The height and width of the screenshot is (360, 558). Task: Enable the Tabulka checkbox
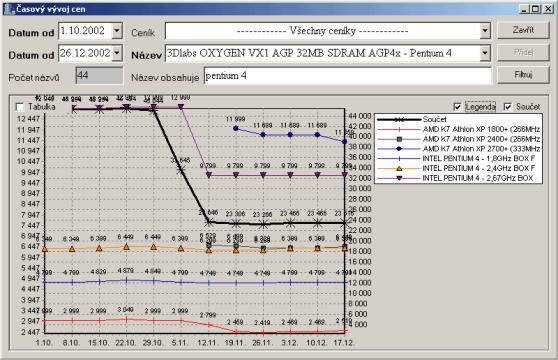tap(20, 107)
